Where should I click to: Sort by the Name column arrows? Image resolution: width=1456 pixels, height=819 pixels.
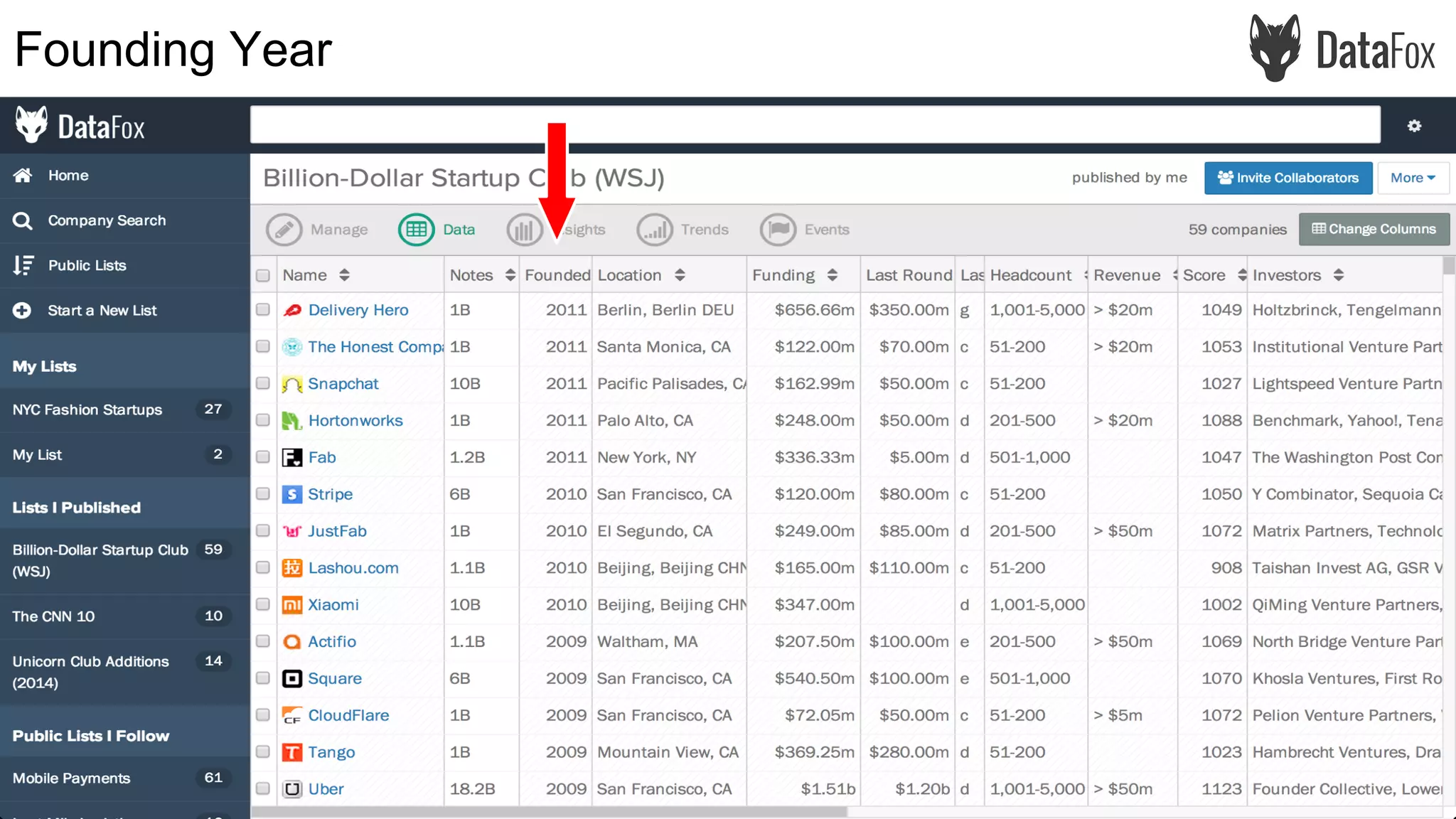344,275
